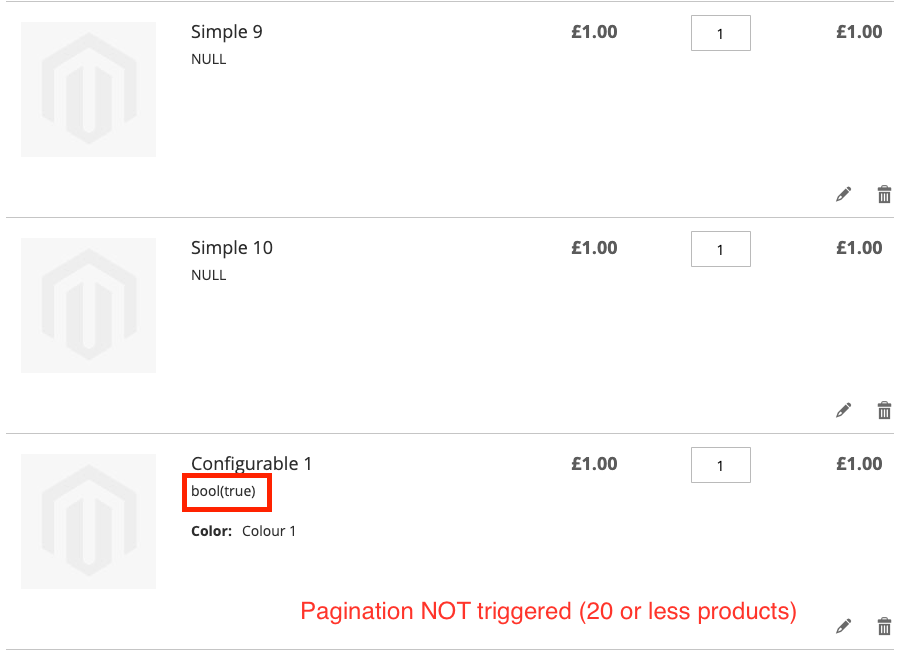Open the Simple 9 product link

point(226,32)
